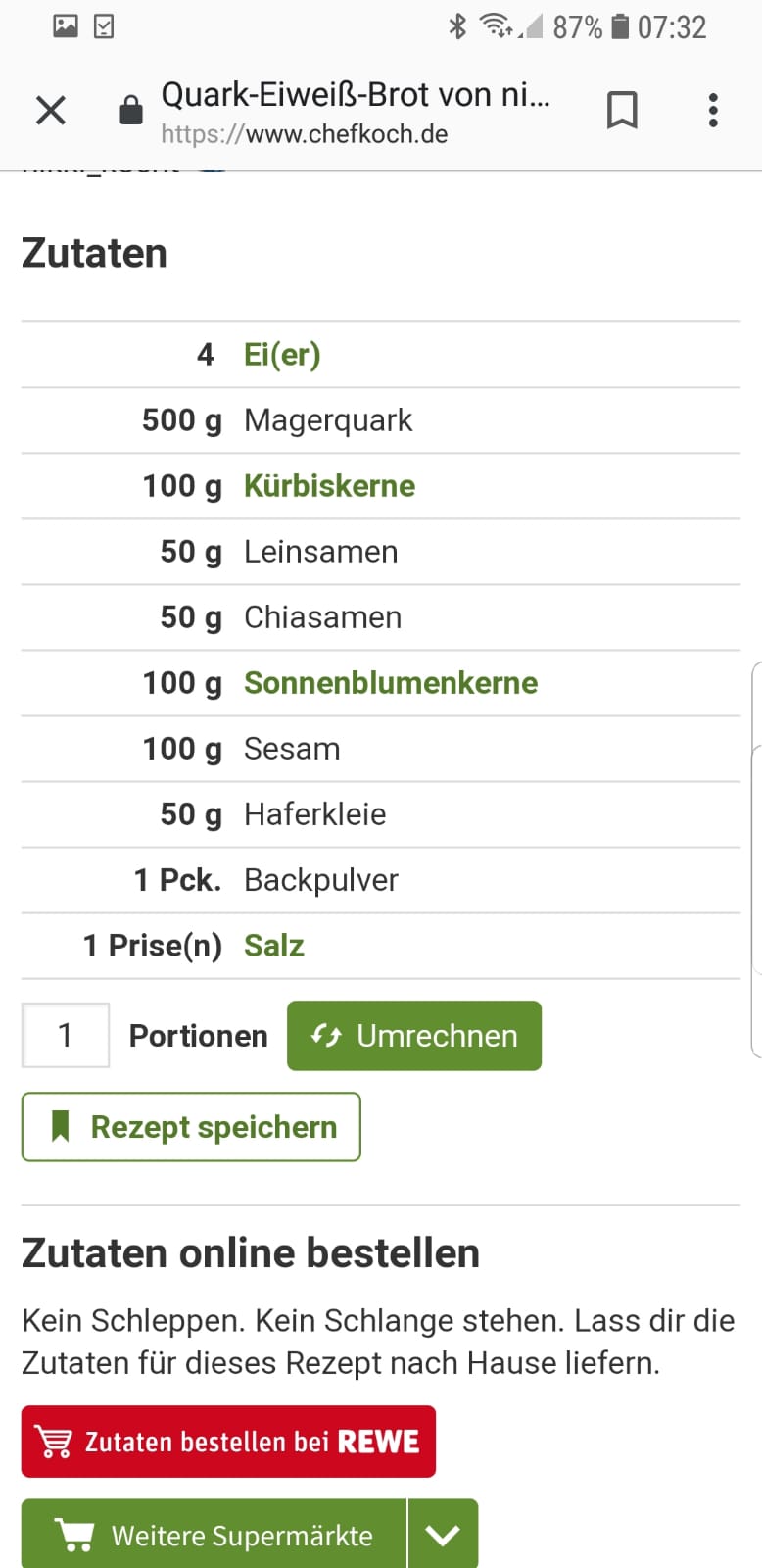The image size is (762, 1568).
Task: Tap the image notification icon in status bar
Action: tap(66, 26)
